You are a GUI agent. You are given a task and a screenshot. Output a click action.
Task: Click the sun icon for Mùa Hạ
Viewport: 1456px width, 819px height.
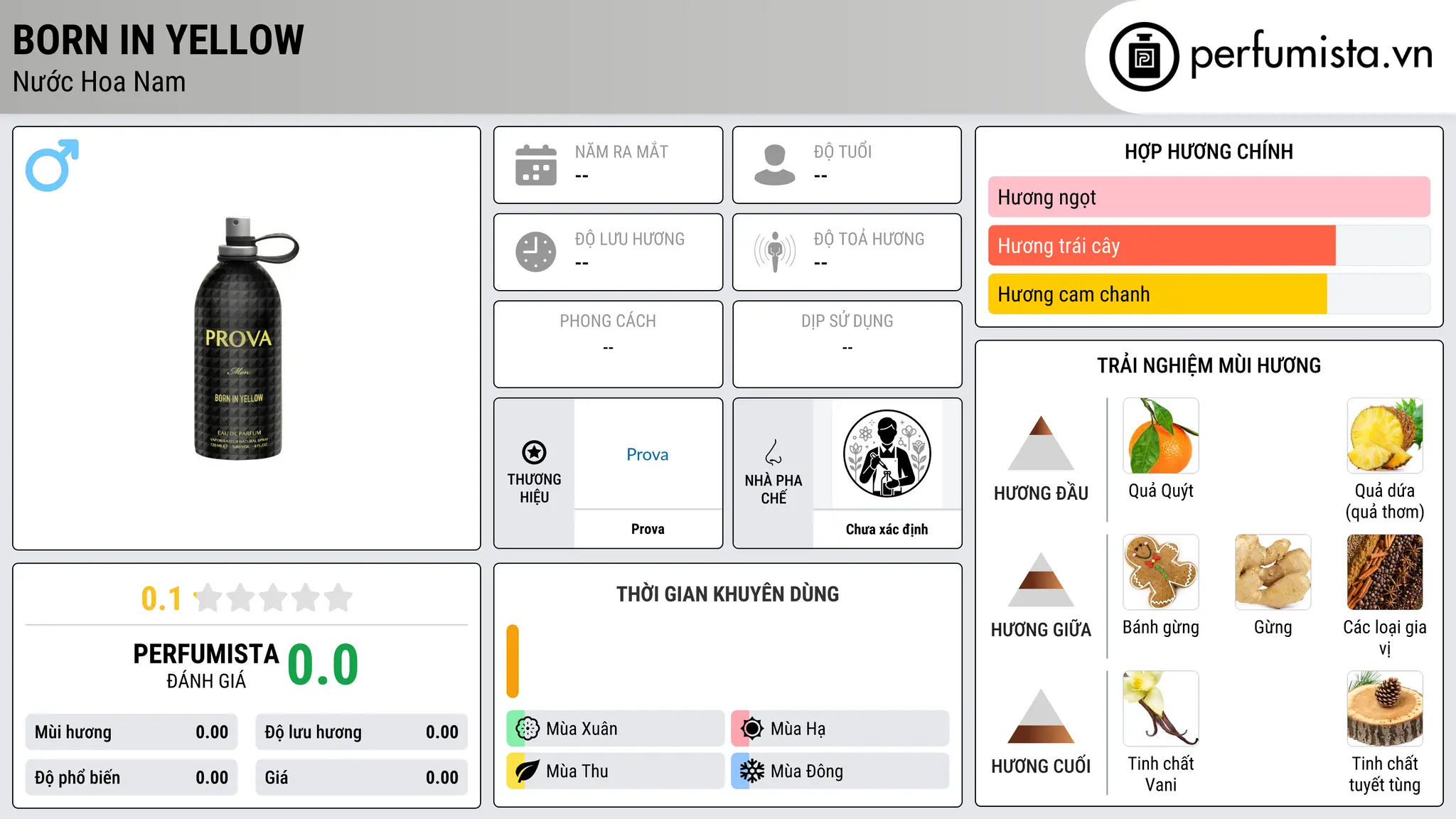(x=752, y=729)
